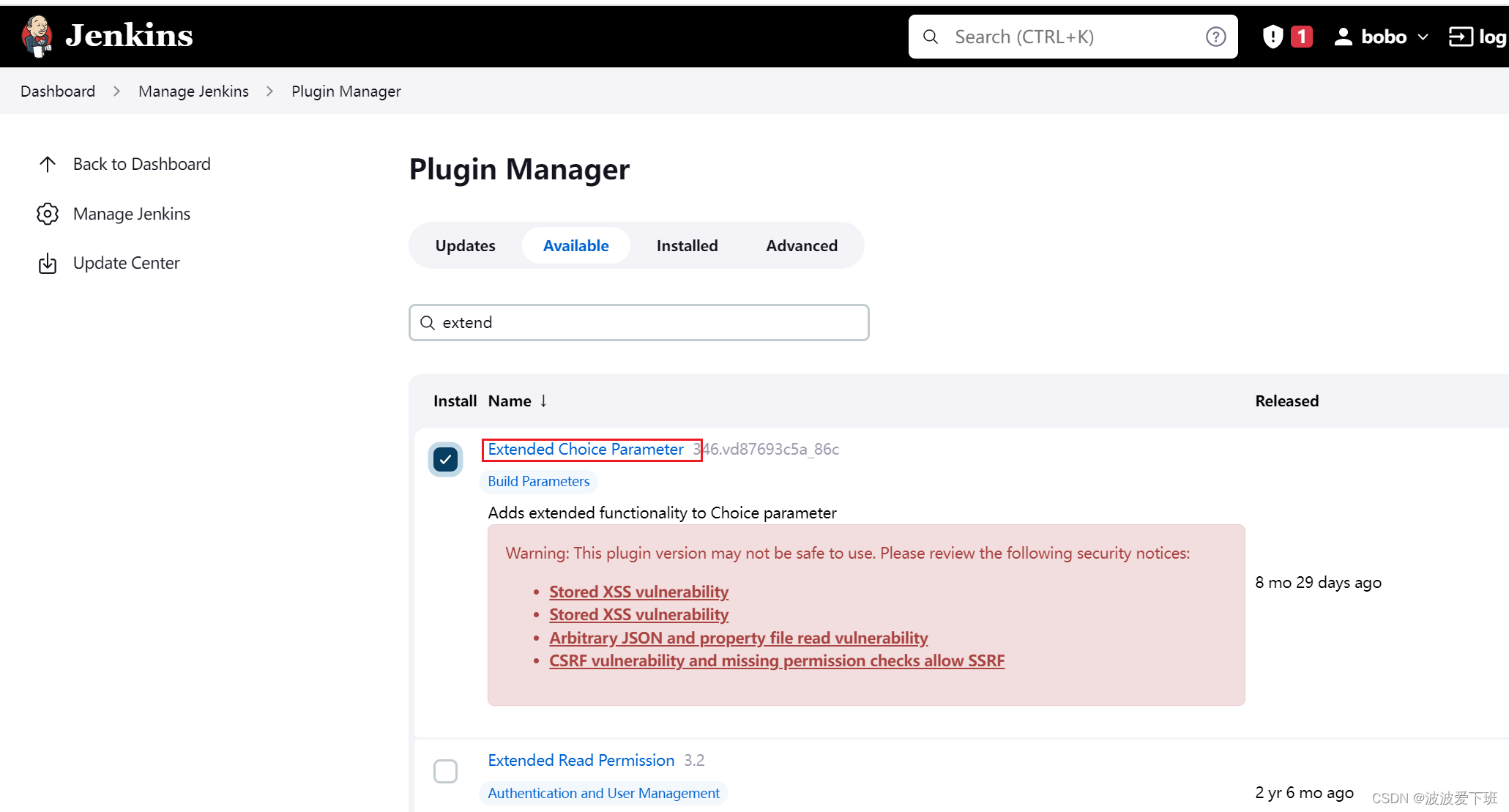This screenshot has height=812, width=1509.
Task: Click the Manage Jenkins gear icon
Action: pyautogui.click(x=48, y=214)
